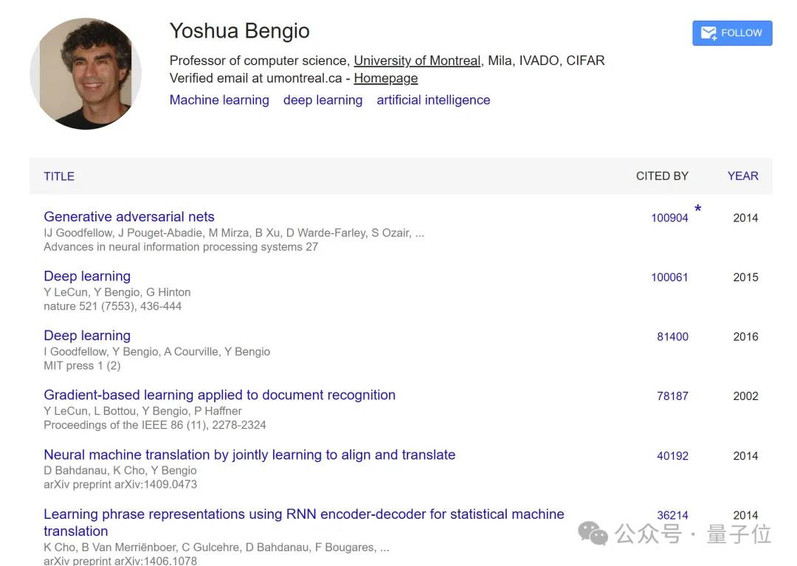Viewport: 797px width, 566px height.
Task: Open Yoshua Bengio's profile photo
Action: coord(85,74)
